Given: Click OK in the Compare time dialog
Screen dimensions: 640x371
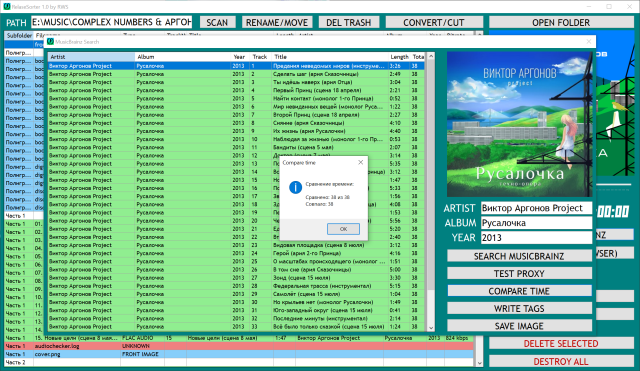Looking at the screenshot, I should [343, 229].
